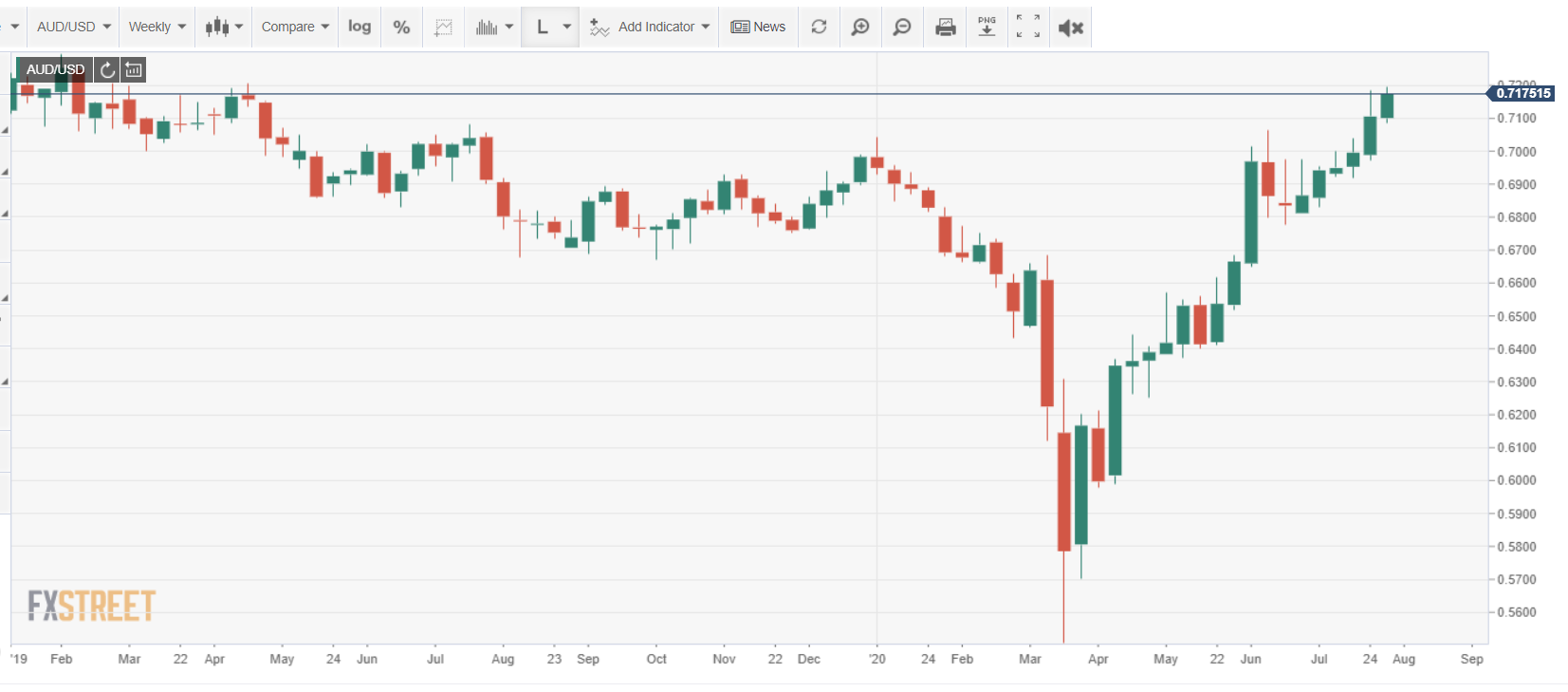Toggle logarithmic scale with log button

(x=360, y=27)
